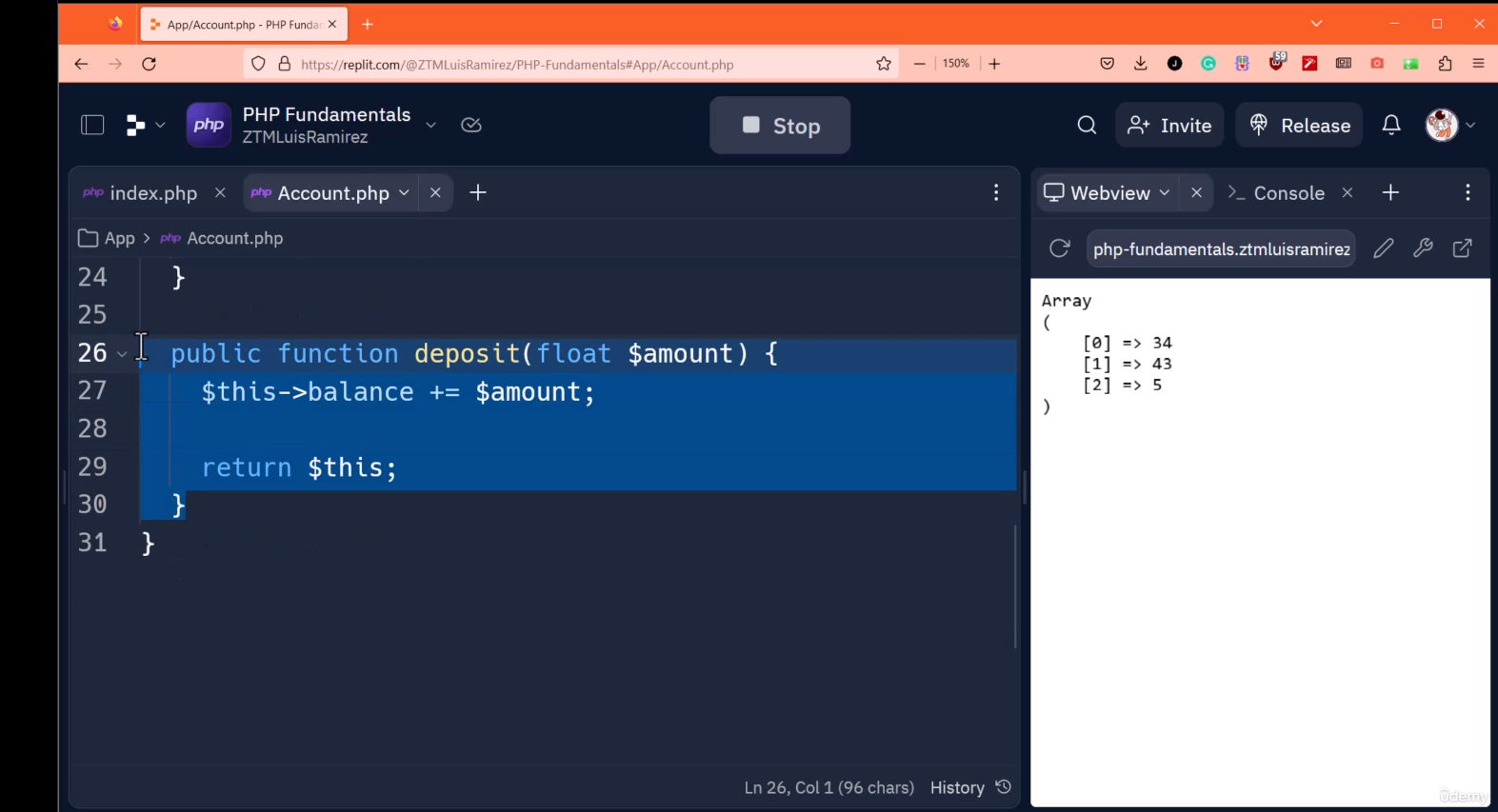
Task: Open the search magnifier icon
Action: click(x=1087, y=126)
